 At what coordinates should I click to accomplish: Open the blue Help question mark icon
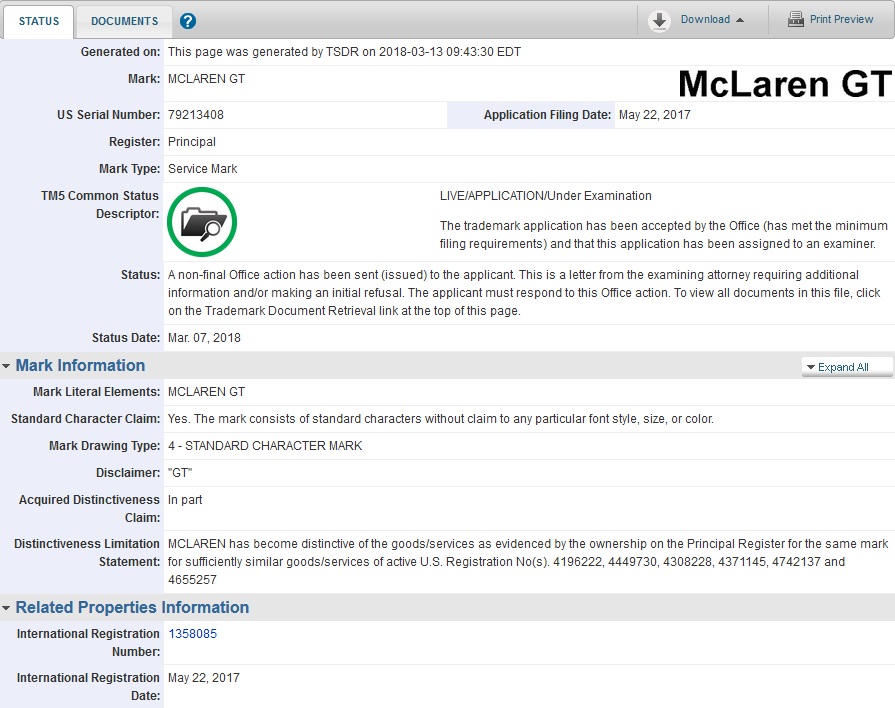(x=187, y=20)
